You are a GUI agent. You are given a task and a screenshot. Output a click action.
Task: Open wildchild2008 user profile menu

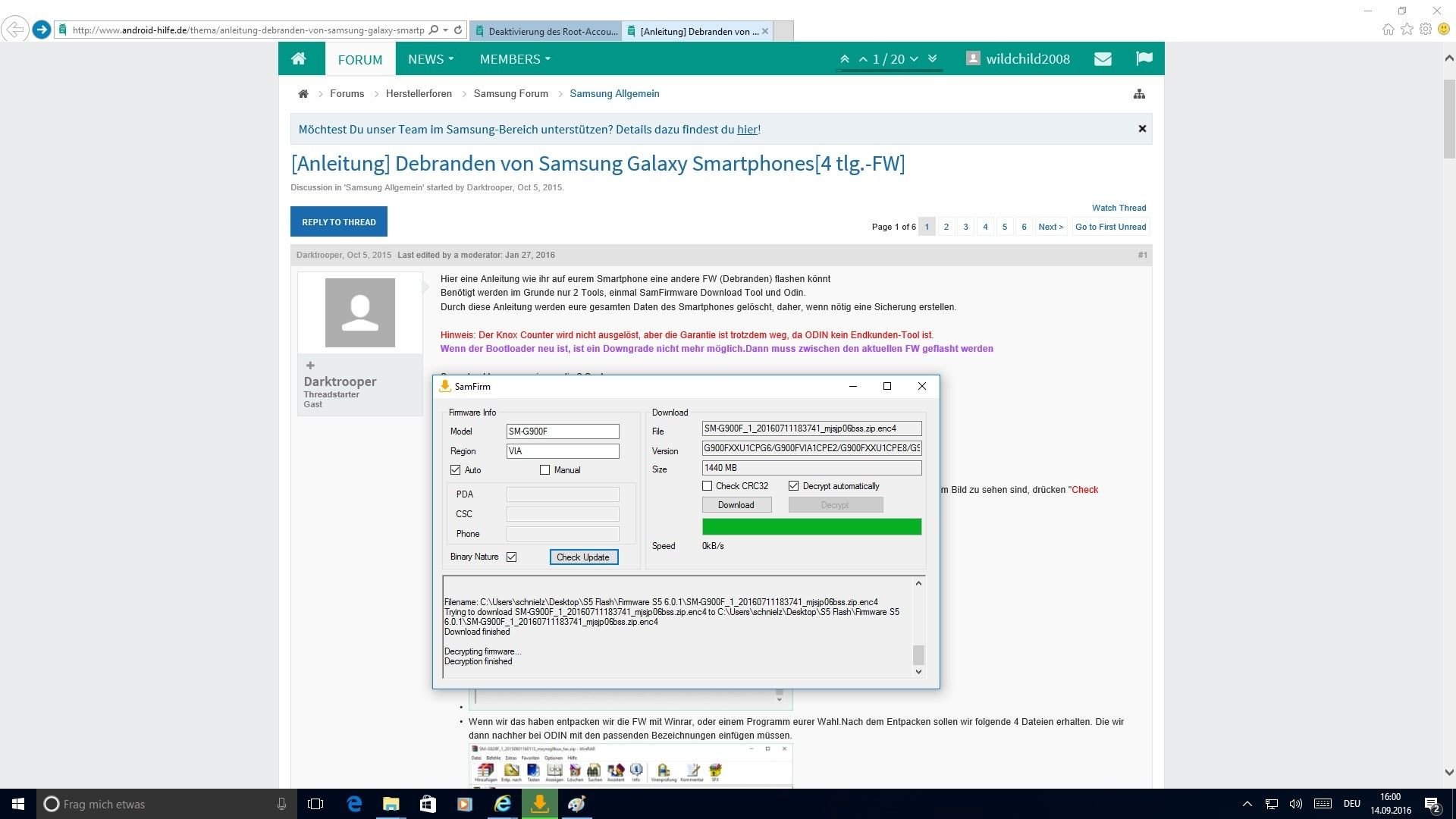1018,59
